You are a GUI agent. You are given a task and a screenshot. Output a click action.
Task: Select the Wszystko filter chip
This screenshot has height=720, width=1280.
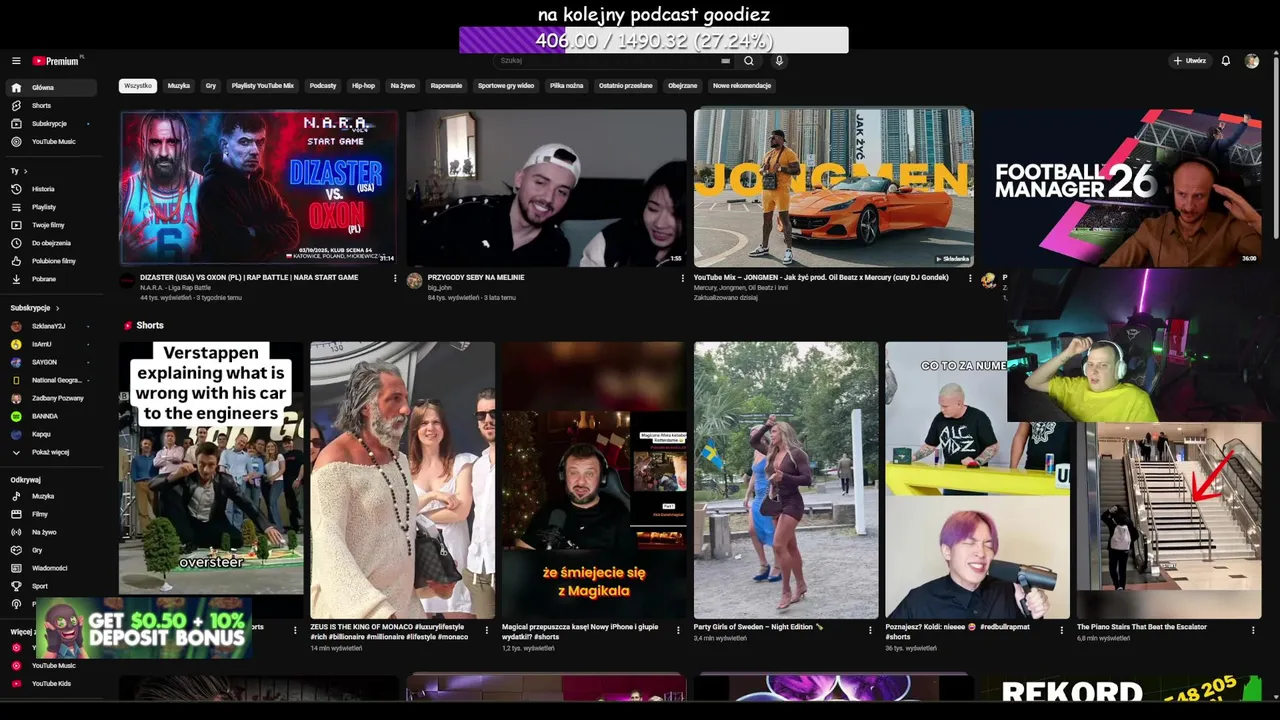tap(138, 86)
